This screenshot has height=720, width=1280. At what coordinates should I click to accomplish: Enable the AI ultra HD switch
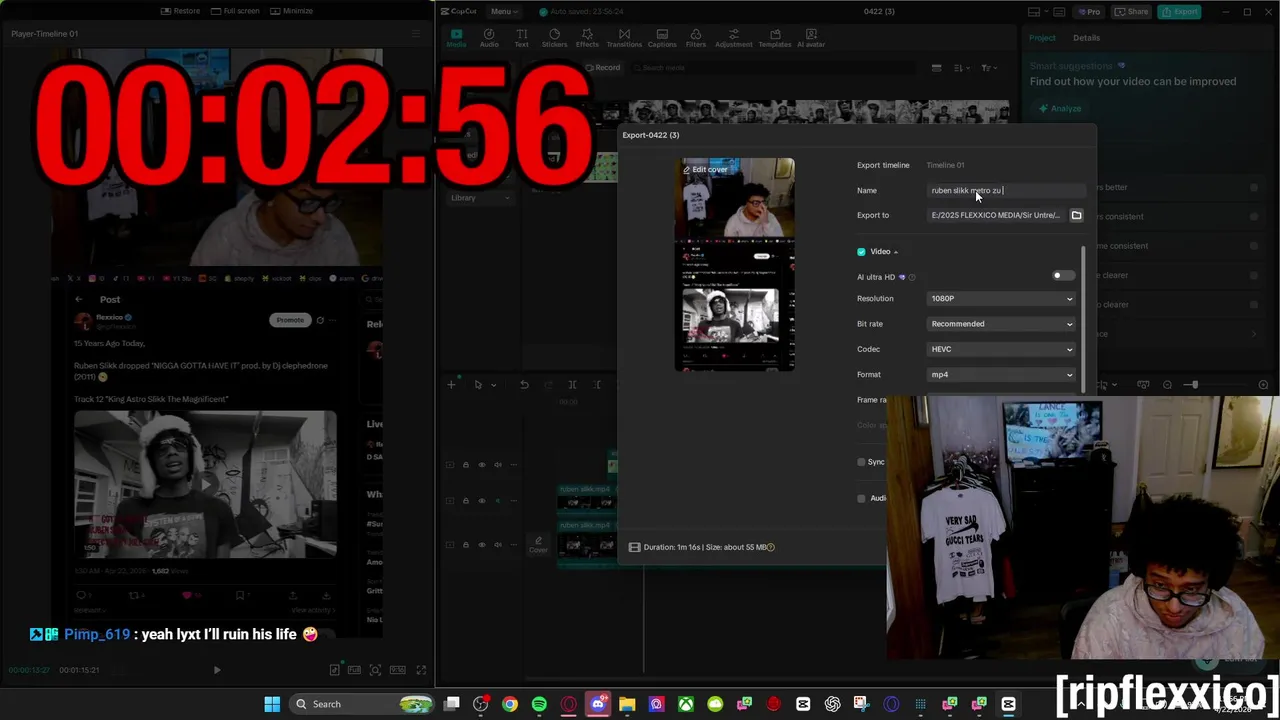[x=1062, y=276]
